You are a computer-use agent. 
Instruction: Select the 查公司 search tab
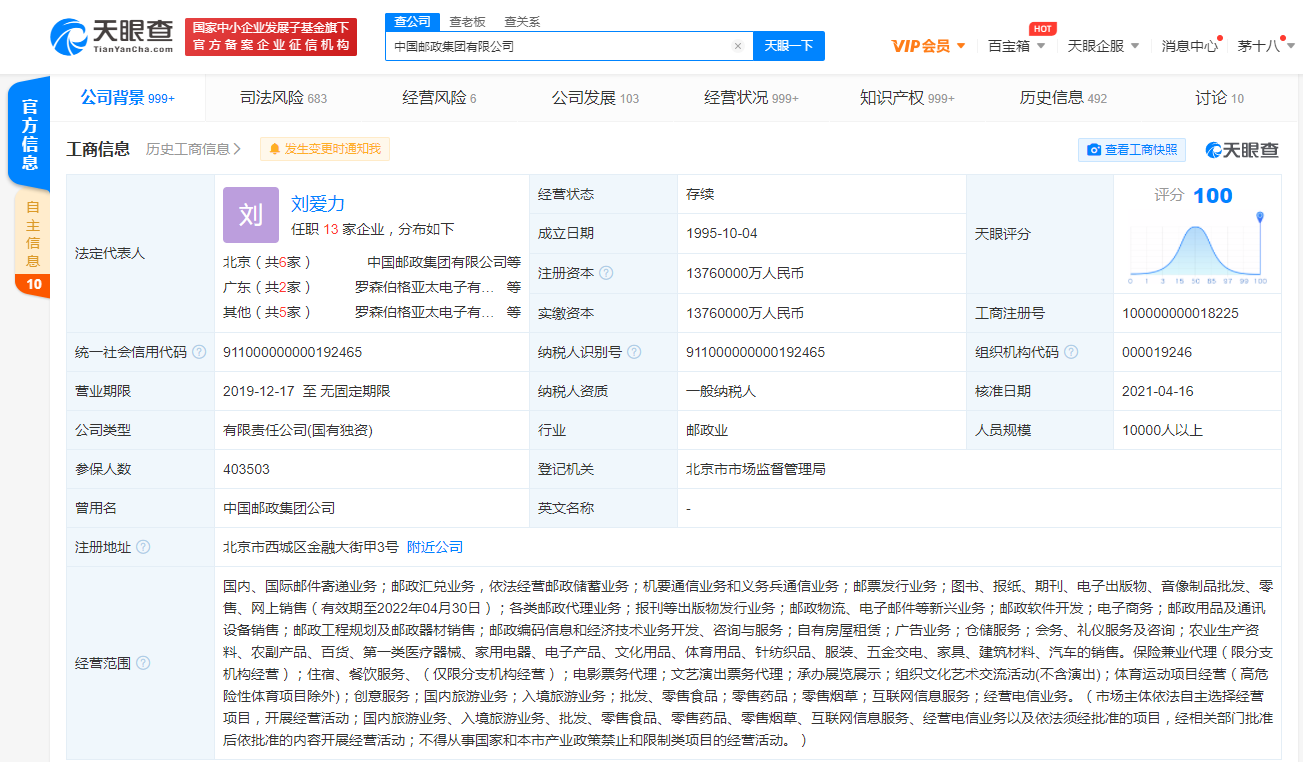[x=412, y=21]
